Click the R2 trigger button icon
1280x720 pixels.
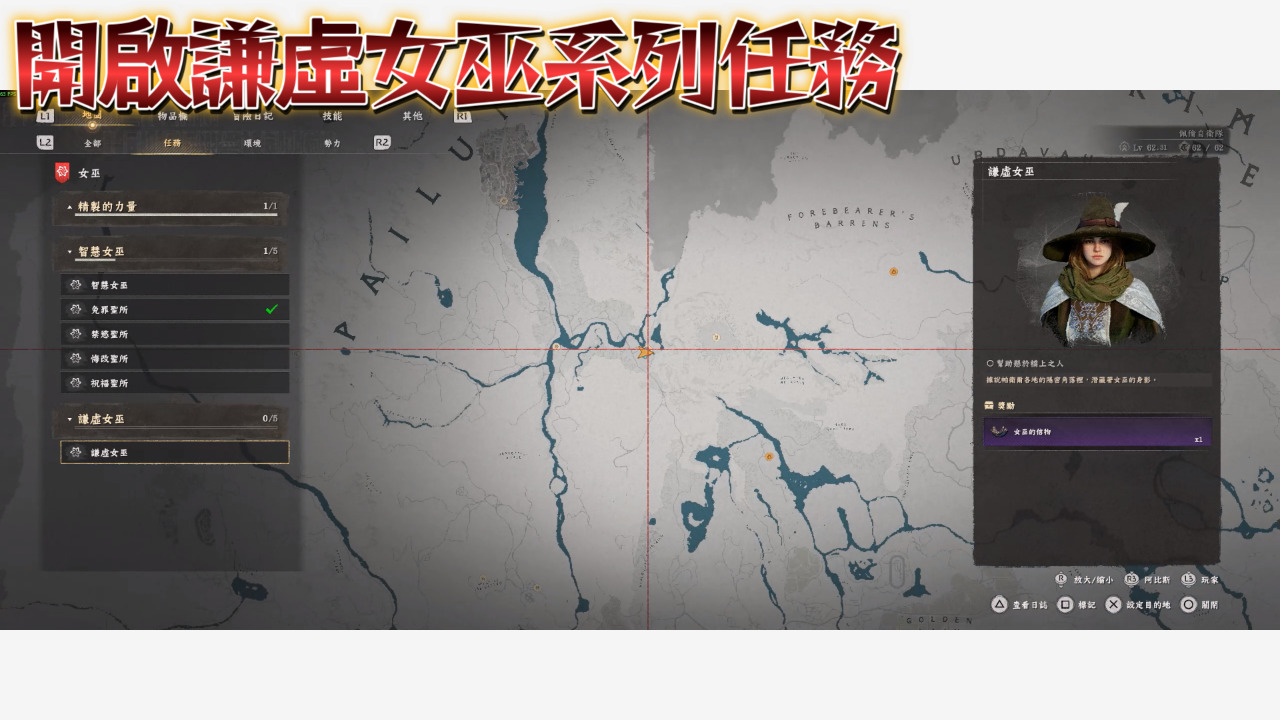point(382,143)
